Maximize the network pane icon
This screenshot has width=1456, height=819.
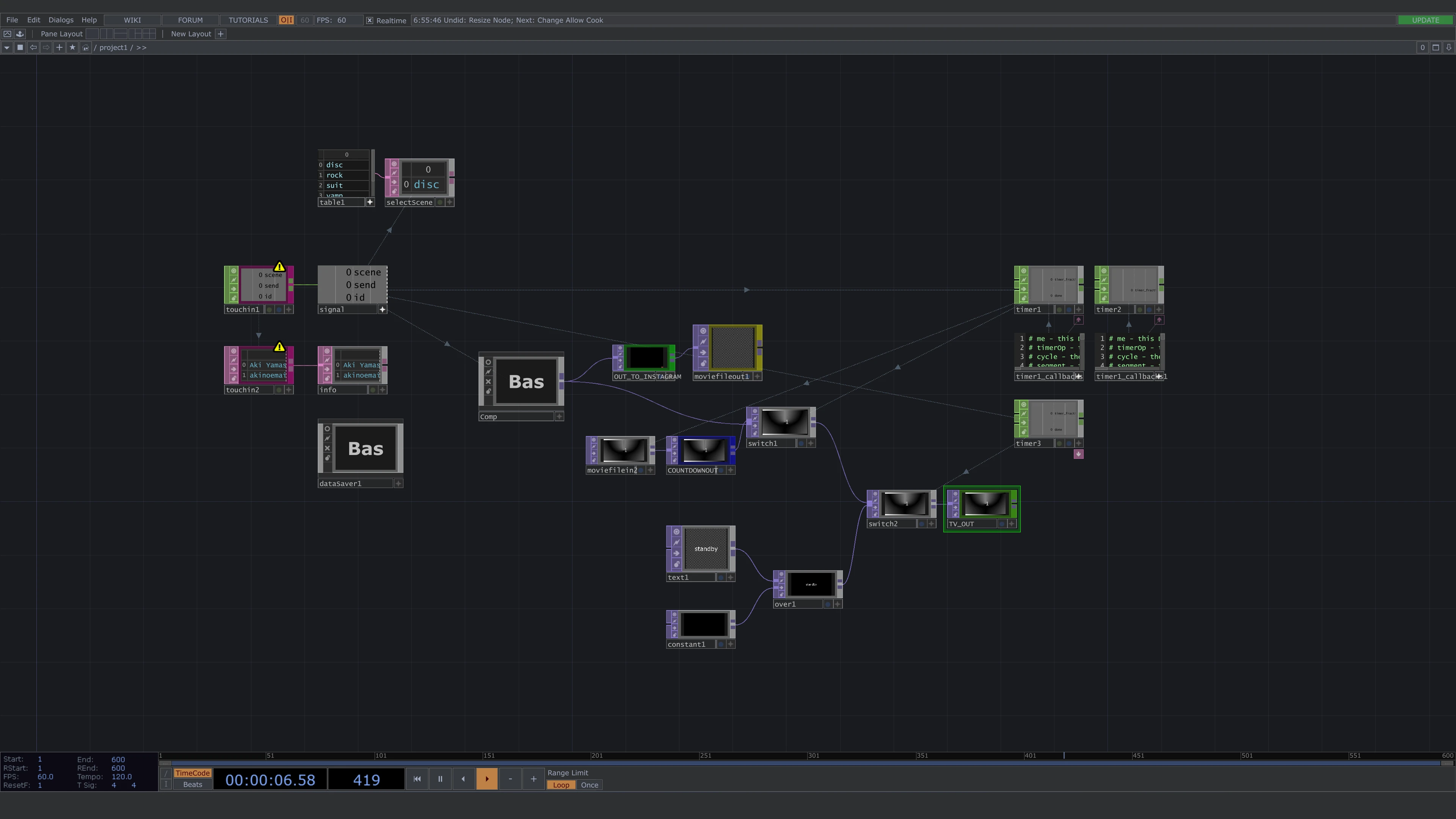click(1436, 47)
